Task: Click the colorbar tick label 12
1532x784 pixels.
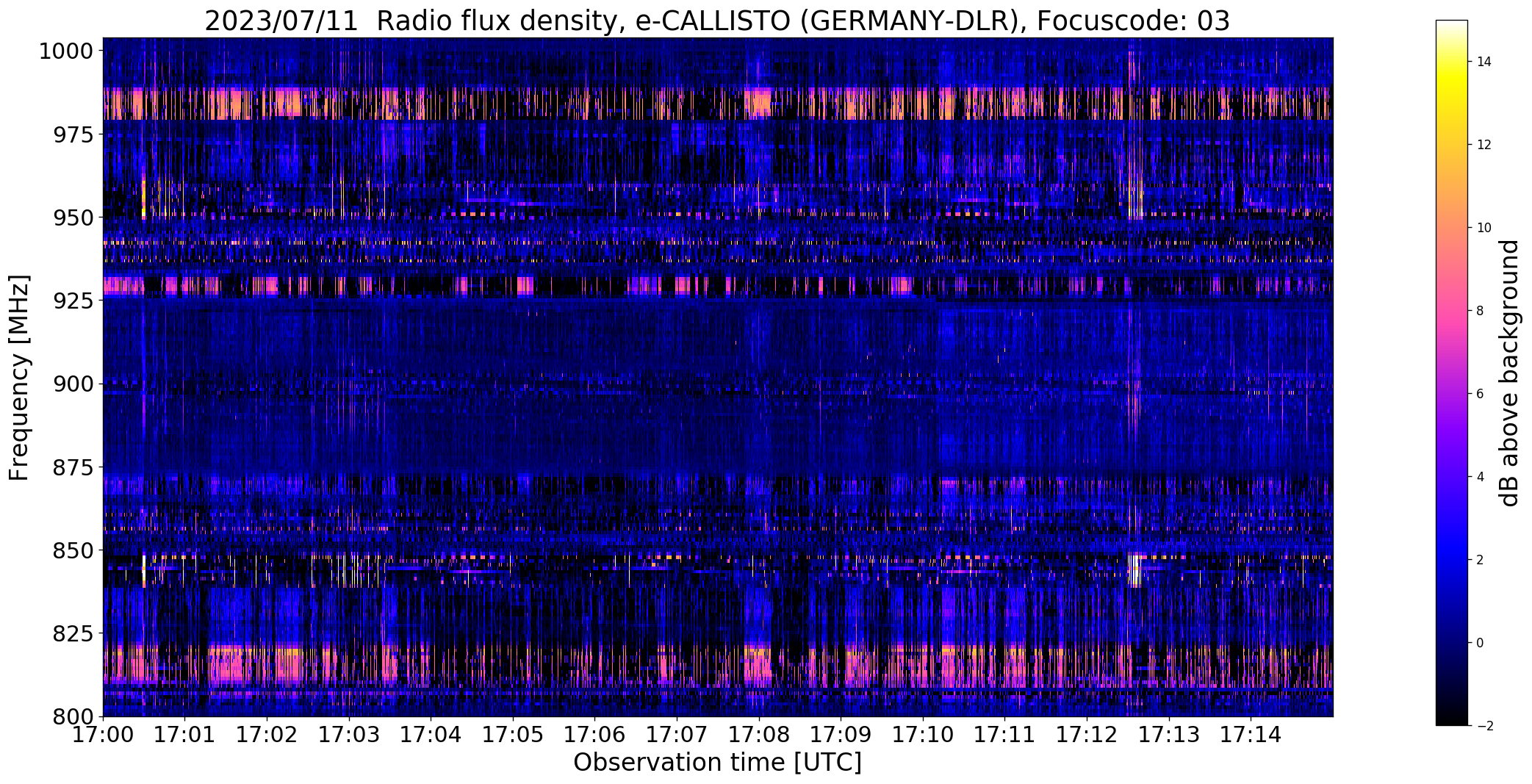Action: (x=1484, y=145)
